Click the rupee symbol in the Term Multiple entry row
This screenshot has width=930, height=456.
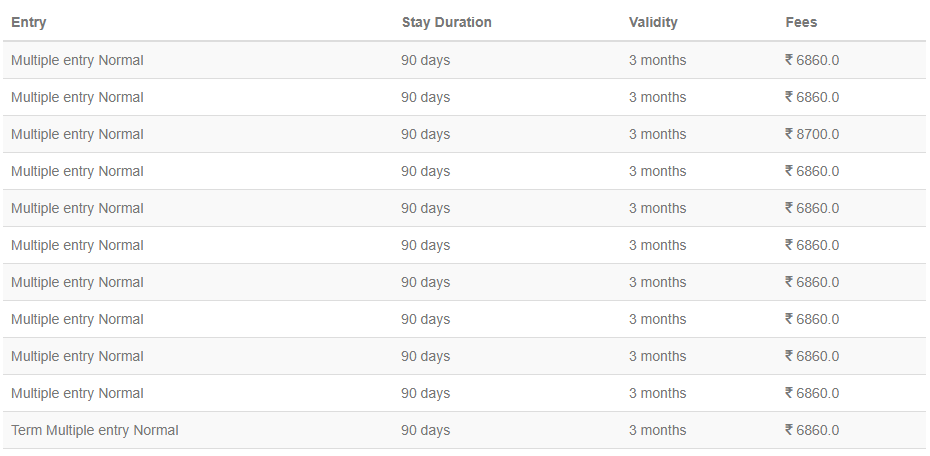[789, 430]
